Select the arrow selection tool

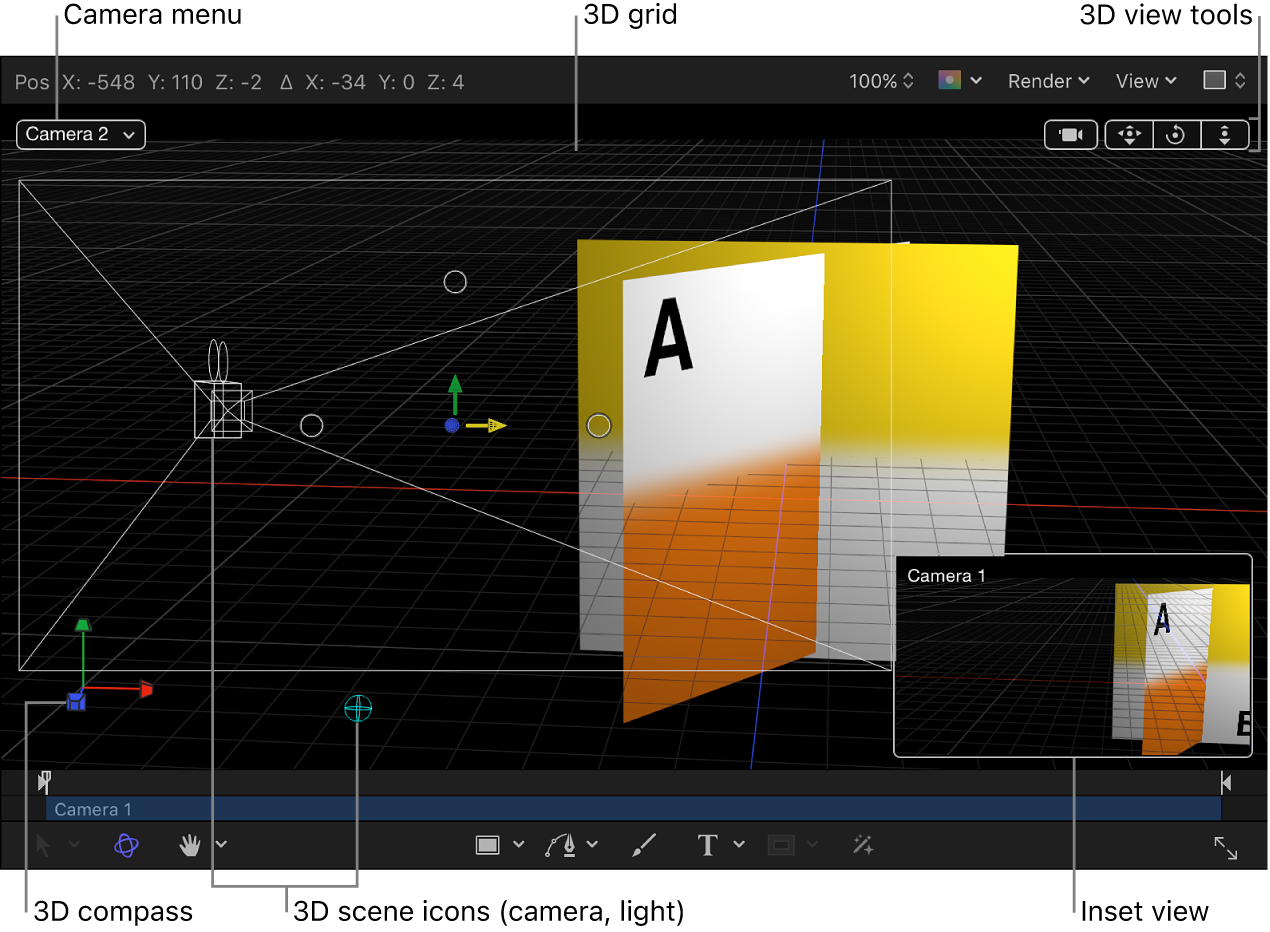tap(45, 845)
